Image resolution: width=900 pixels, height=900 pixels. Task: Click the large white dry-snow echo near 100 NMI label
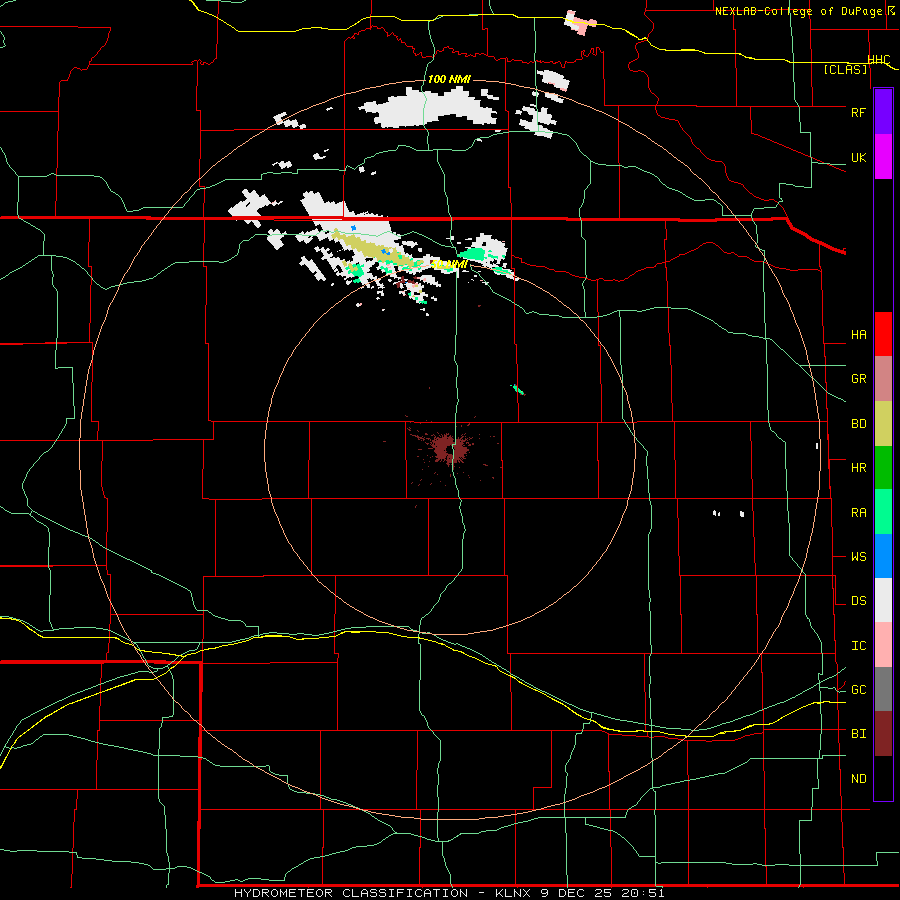click(429, 108)
